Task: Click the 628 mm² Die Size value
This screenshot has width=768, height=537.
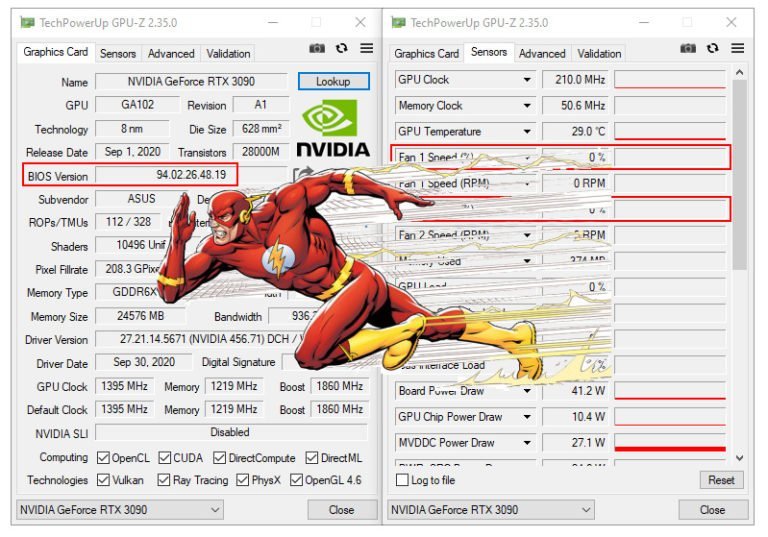Action: pos(261,128)
